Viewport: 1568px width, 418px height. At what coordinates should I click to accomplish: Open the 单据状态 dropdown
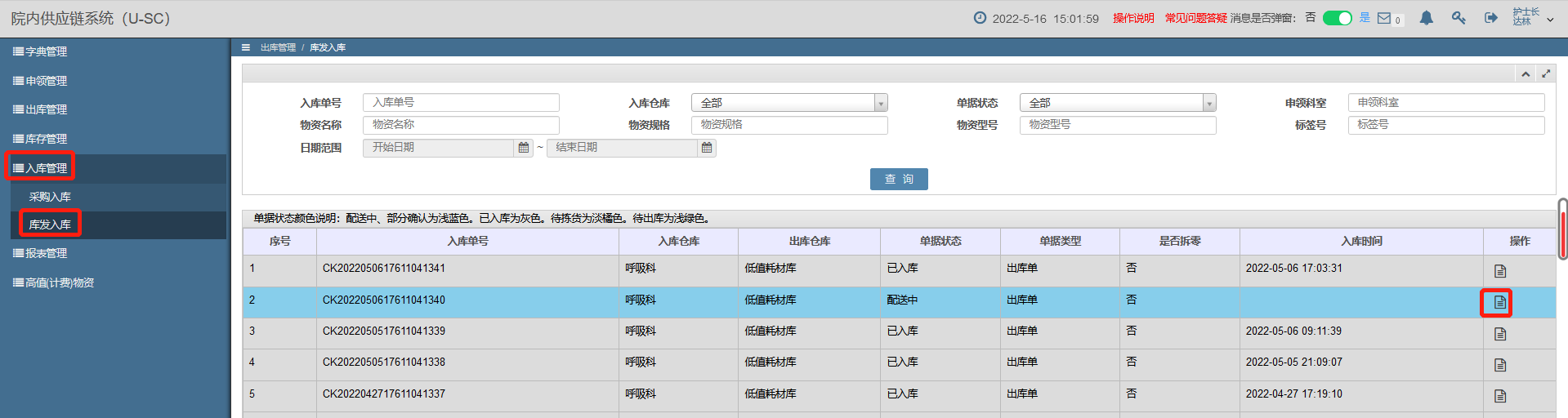point(1118,103)
